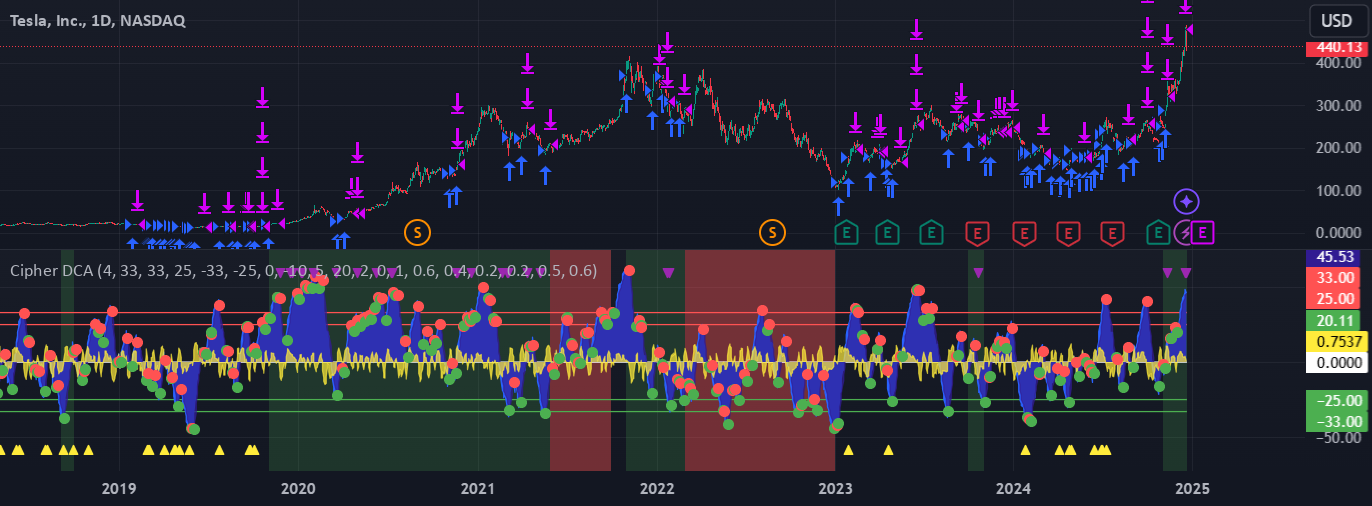The width and height of the screenshot is (1372, 506).
Task: Click the 300.00 price axis label
Action: 1337,105
